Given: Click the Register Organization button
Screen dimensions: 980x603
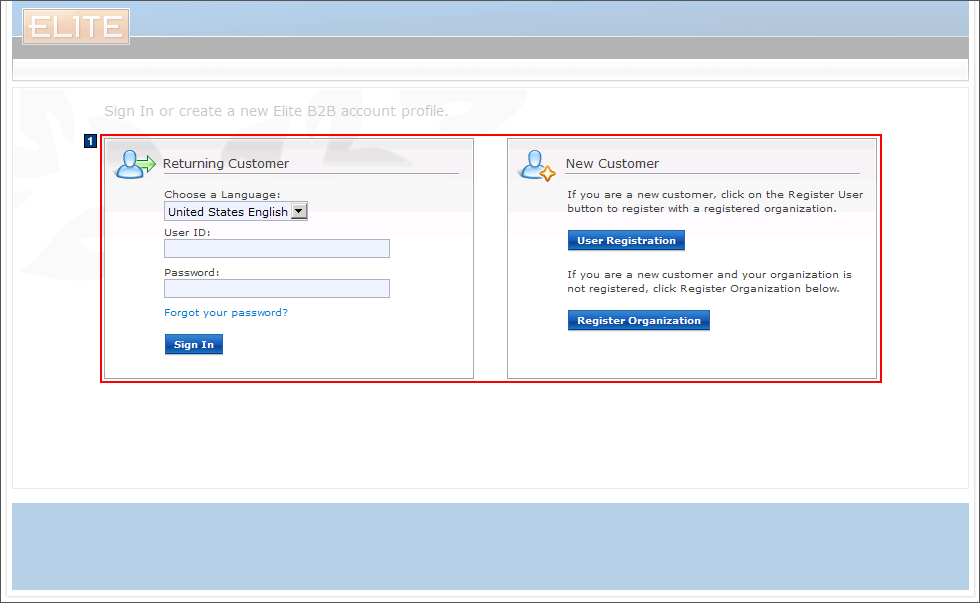Looking at the screenshot, I should (x=639, y=321).
